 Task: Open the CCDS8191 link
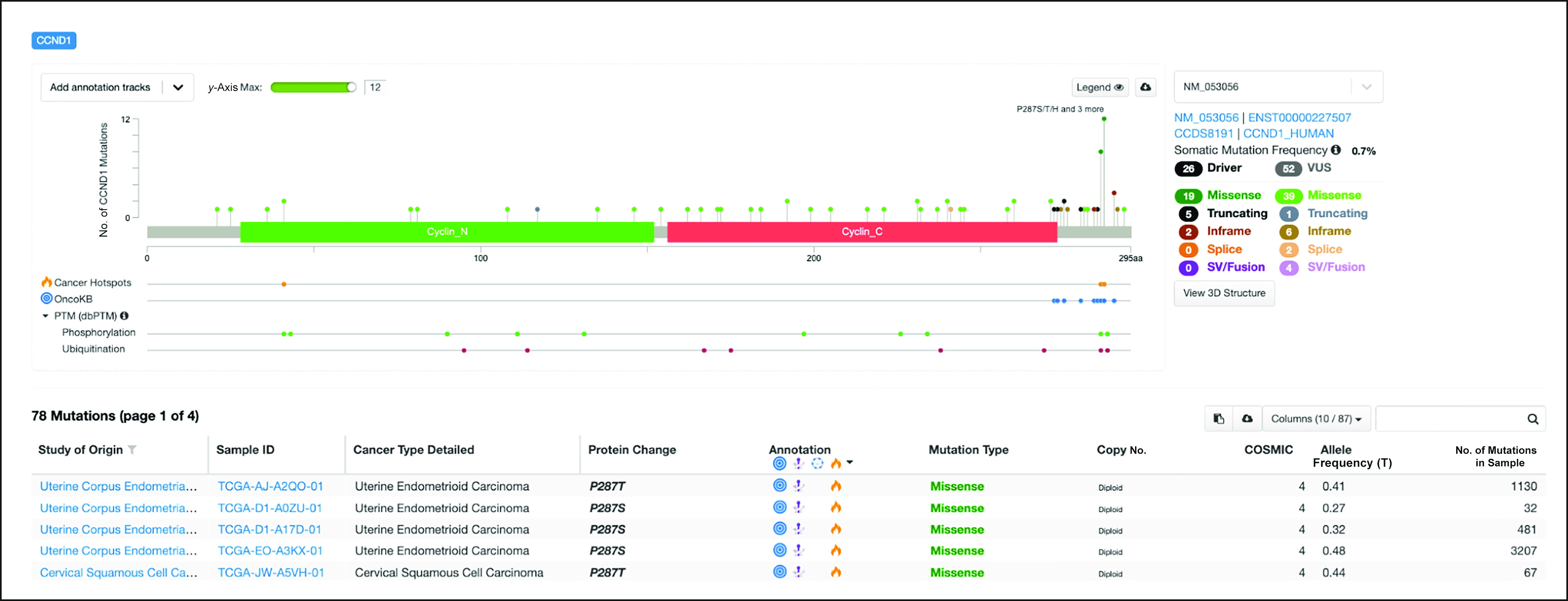(1204, 134)
